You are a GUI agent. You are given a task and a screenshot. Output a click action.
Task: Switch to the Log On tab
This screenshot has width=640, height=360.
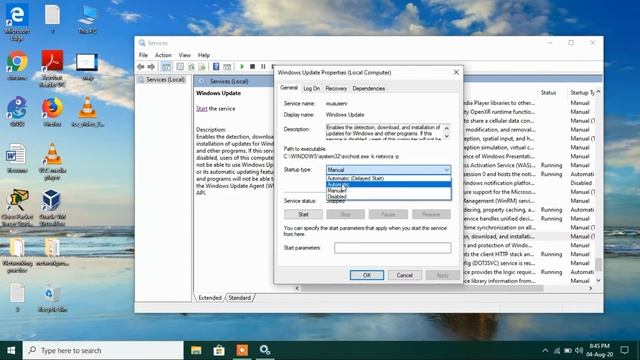click(x=311, y=89)
